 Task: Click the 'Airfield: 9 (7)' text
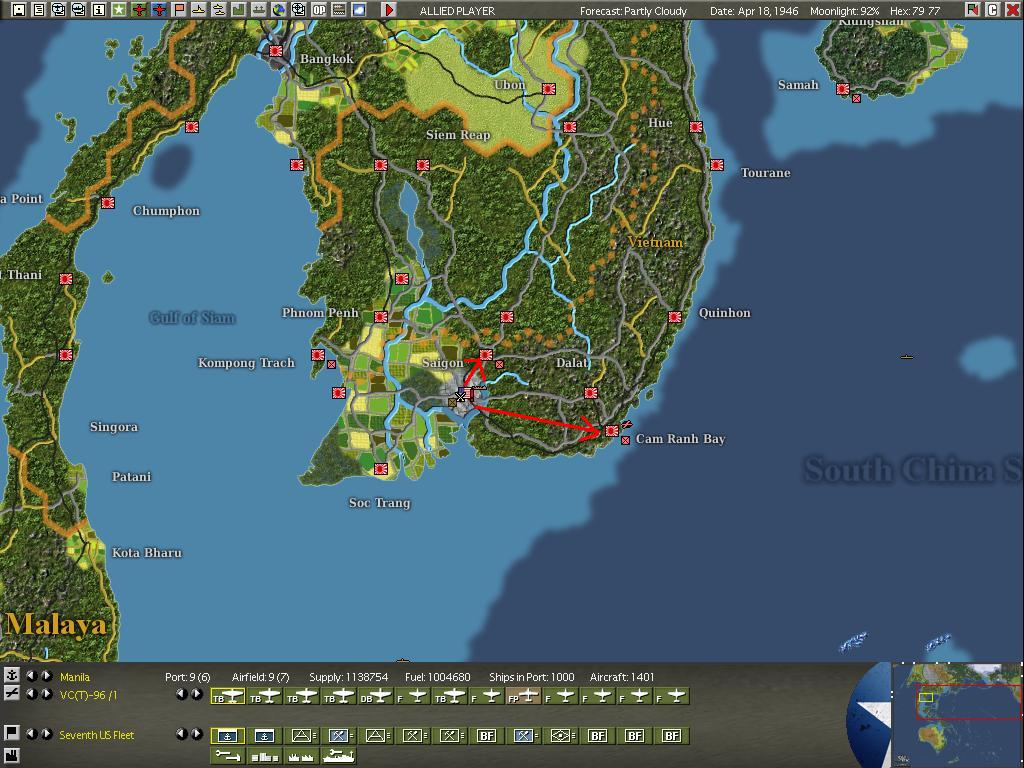261,677
